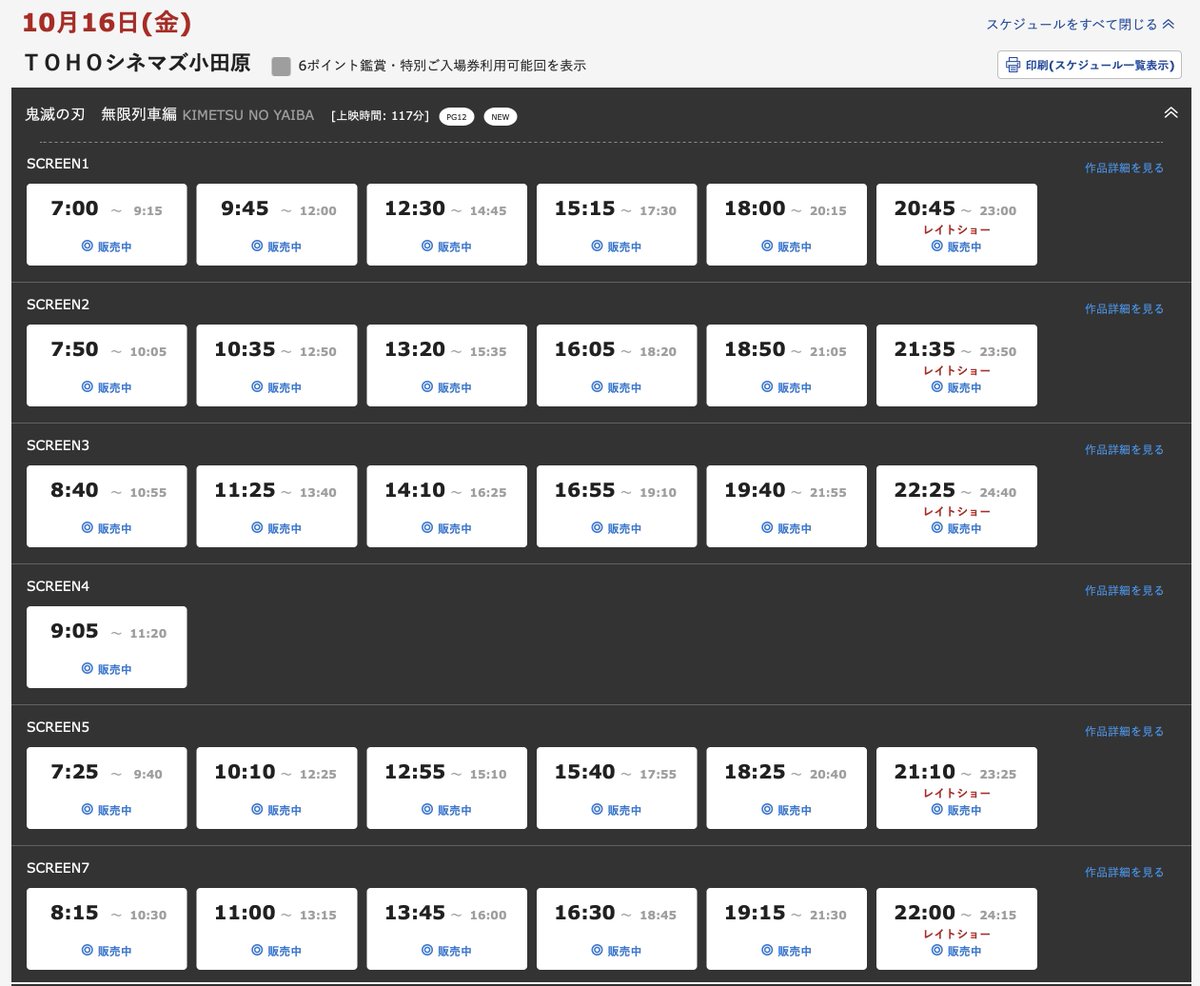This screenshot has height=986, width=1200.
Task: Toggle 6-point viewing availability checkbox
Action: (x=281, y=66)
